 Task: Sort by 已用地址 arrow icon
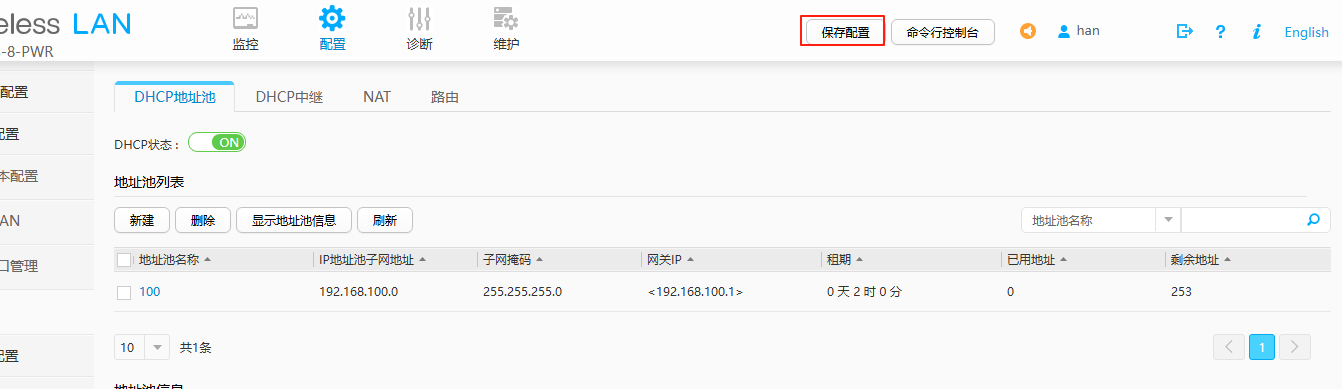pos(1063,260)
